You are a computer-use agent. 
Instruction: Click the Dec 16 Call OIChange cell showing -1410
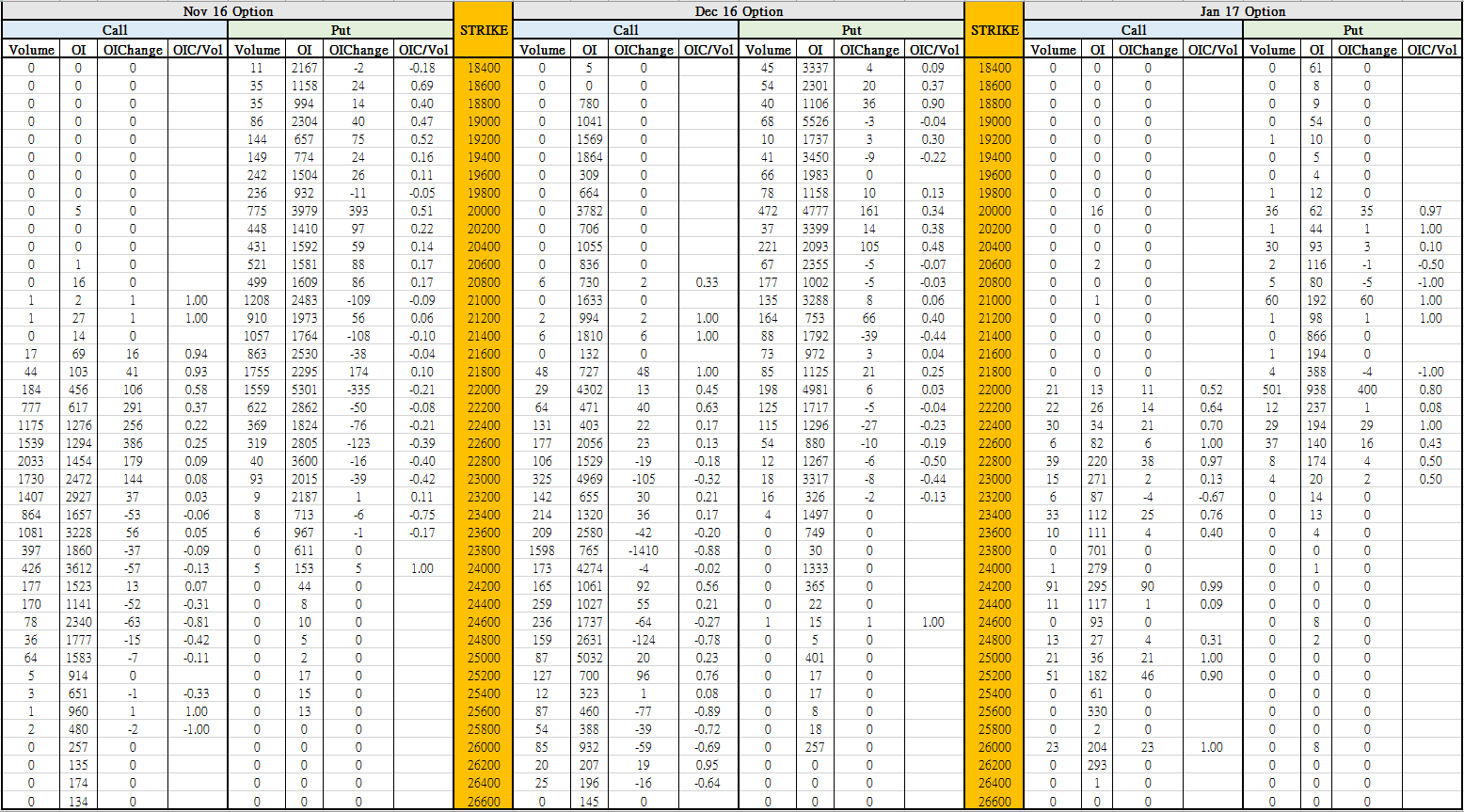pos(644,550)
